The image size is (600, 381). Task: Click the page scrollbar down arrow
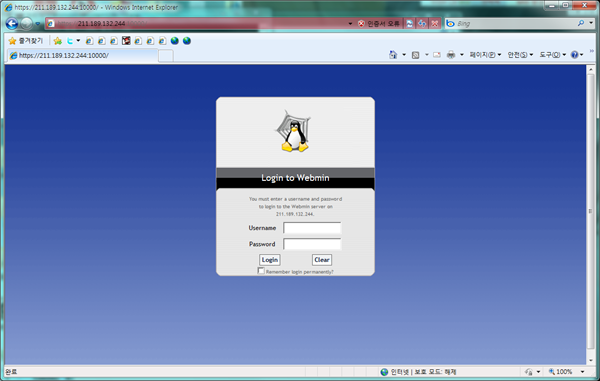(590, 360)
